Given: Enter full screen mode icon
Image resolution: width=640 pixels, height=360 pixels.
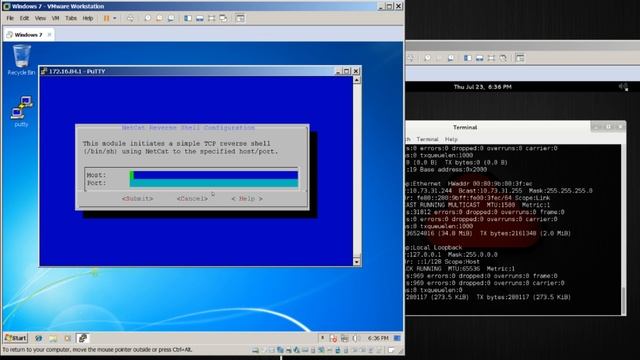Looking at the screenshot, I should [211, 18].
